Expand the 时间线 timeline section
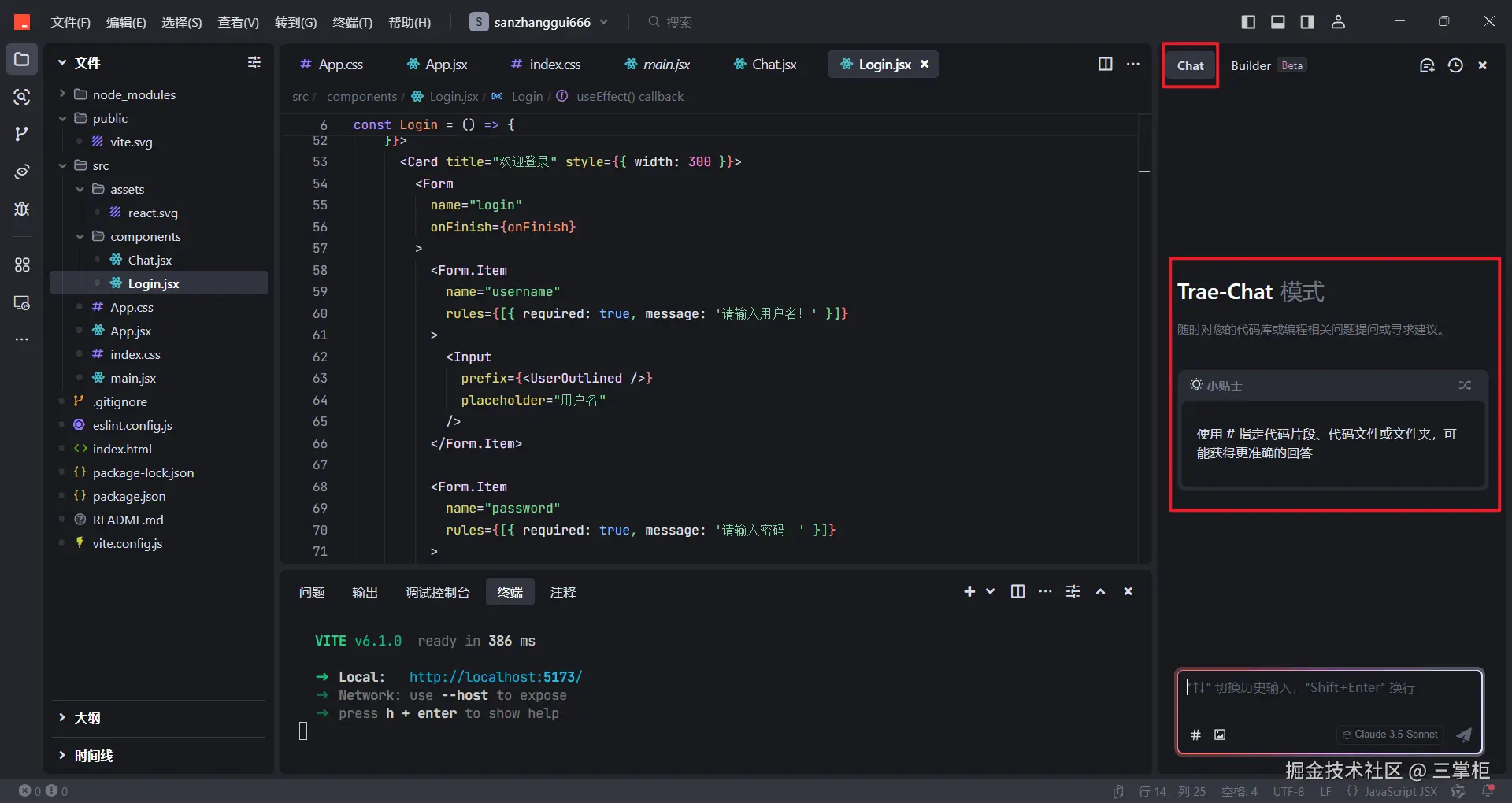This screenshot has height=803, width=1512. (x=62, y=755)
